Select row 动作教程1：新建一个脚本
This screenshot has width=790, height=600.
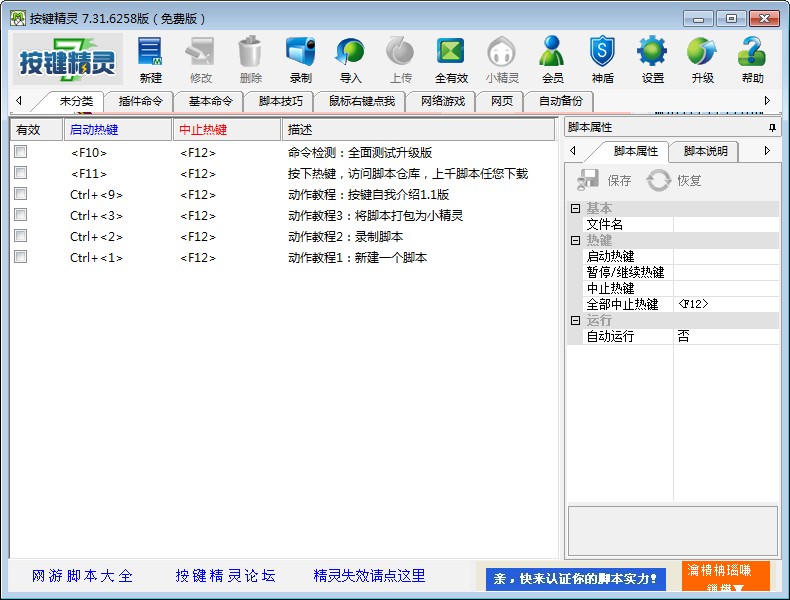[x=283, y=257]
